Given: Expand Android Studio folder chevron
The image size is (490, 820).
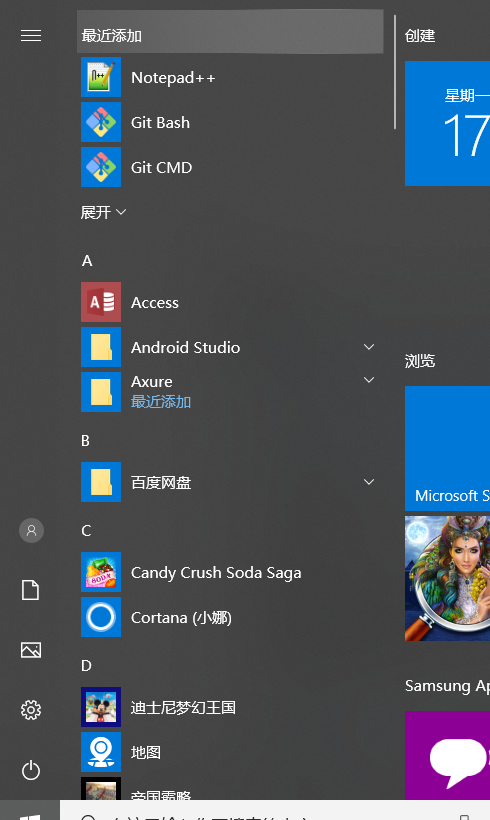Looking at the screenshot, I should [369, 347].
